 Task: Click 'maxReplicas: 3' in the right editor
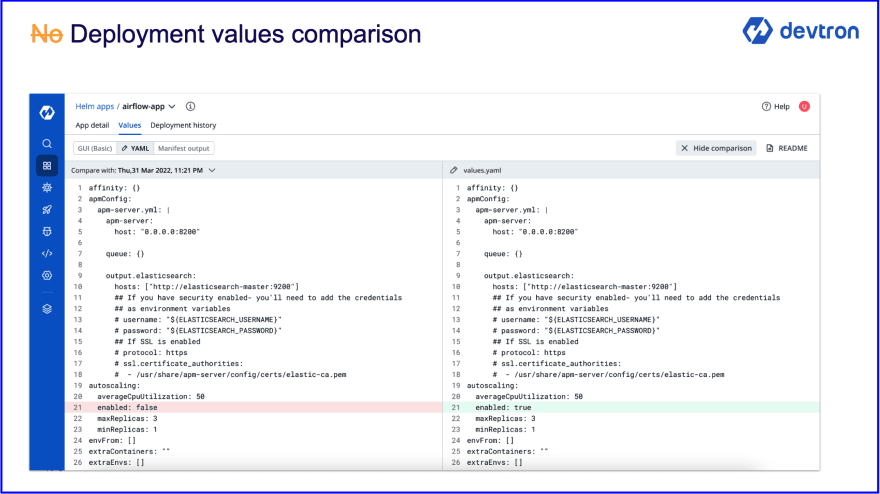pos(505,418)
